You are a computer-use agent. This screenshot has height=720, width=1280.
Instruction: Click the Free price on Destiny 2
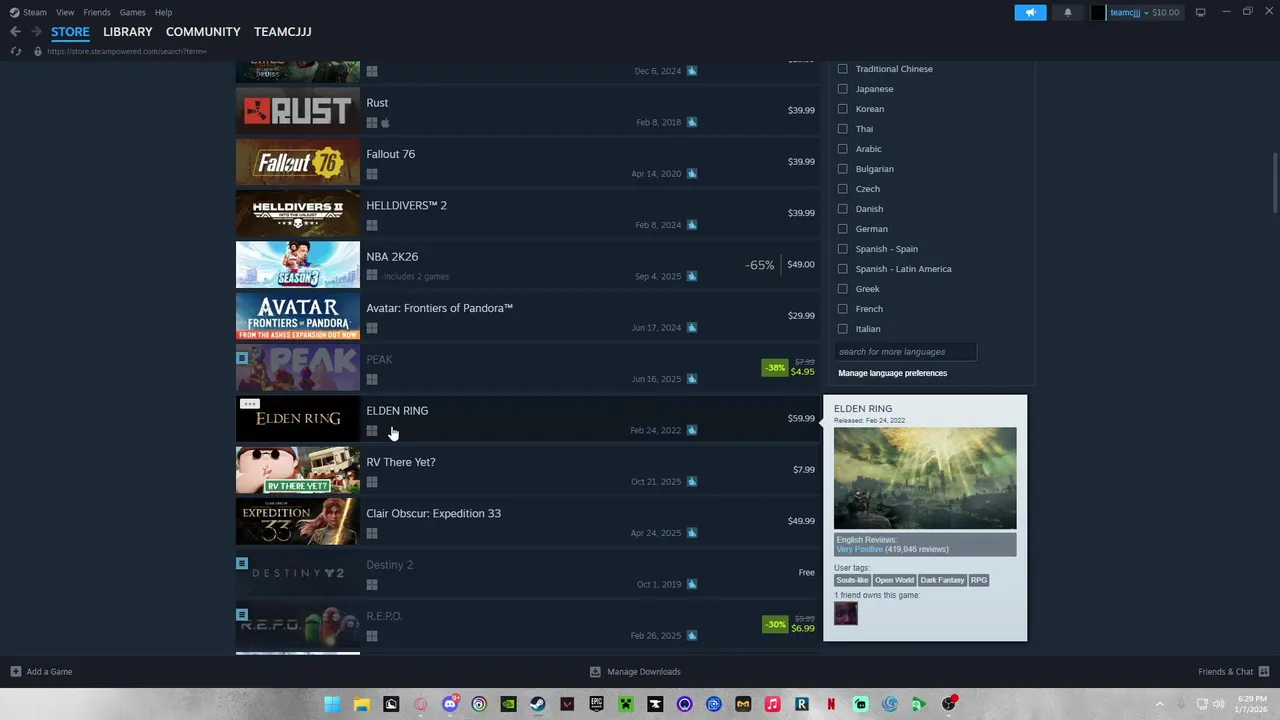(806, 573)
